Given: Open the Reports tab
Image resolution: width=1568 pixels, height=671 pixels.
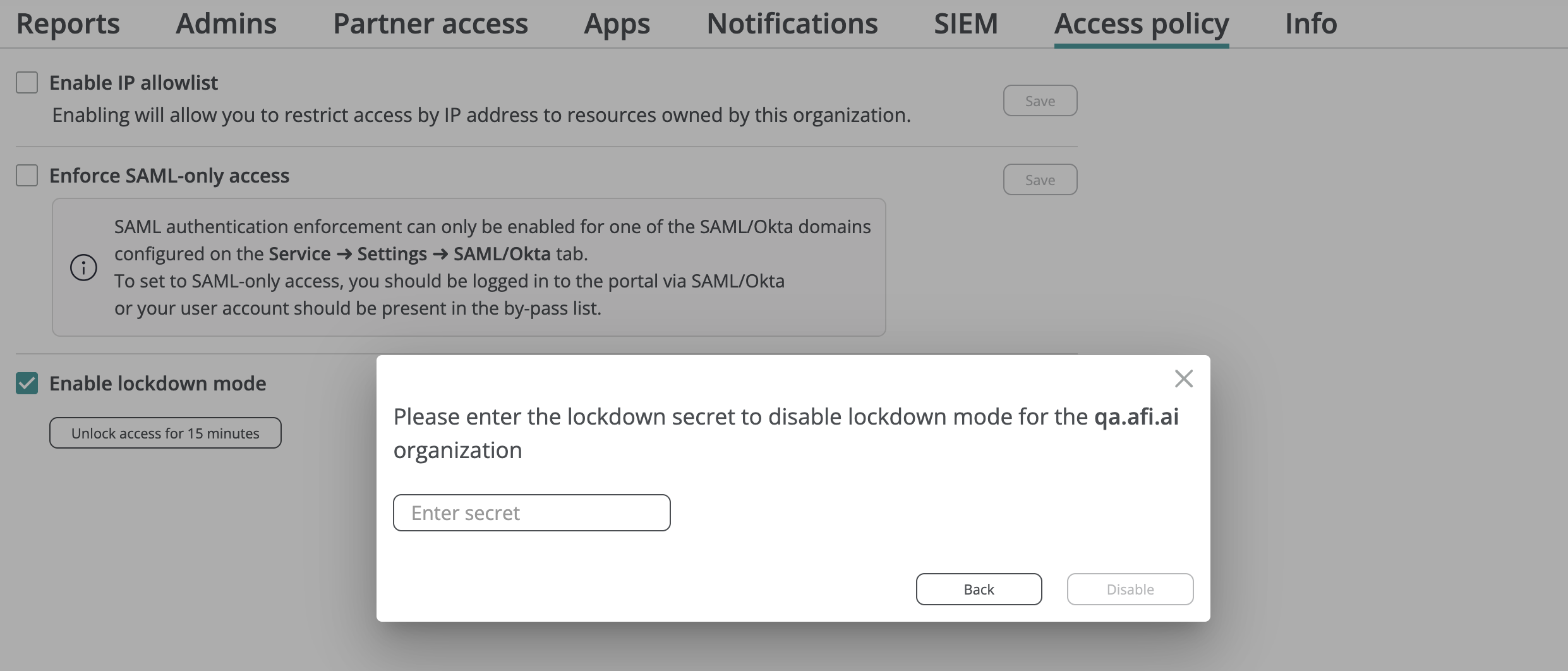Looking at the screenshot, I should coord(68,24).
